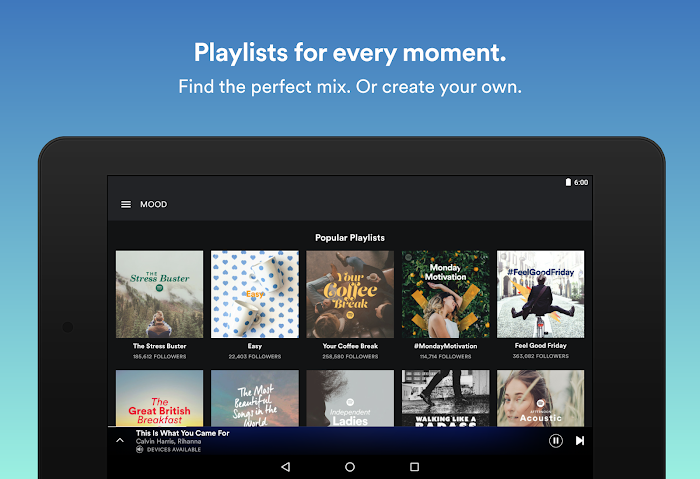700x479 pixels.
Task: Pause the currently playing song
Action: click(x=556, y=440)
